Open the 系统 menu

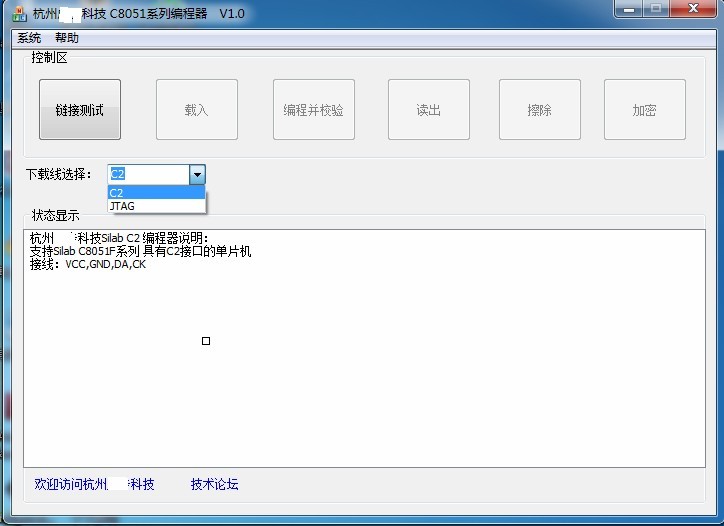coord(29,38)
